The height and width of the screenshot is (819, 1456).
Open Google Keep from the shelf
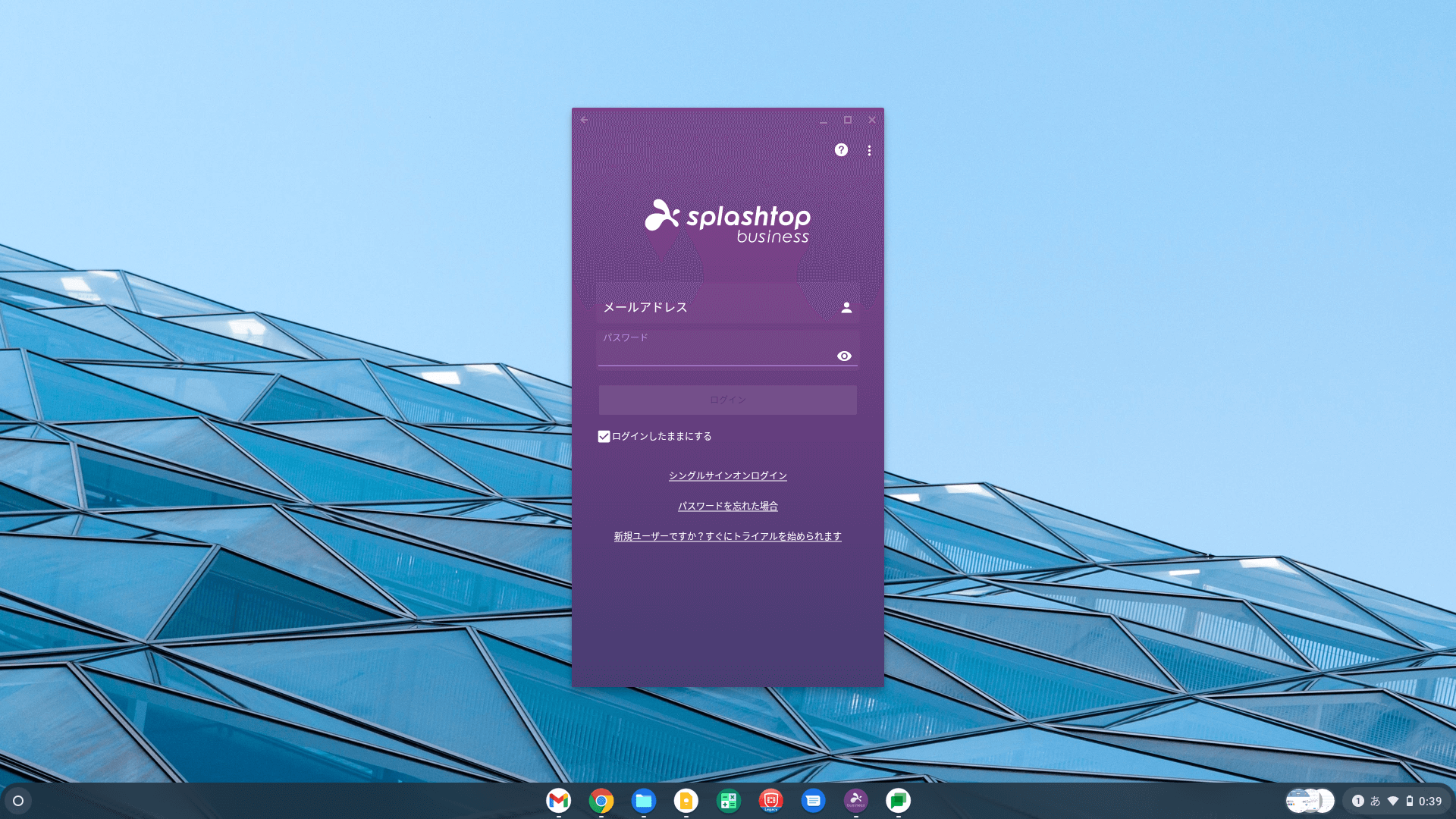[686, 801]
